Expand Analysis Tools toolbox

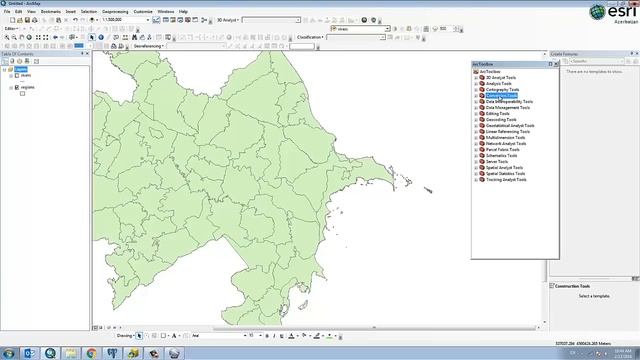point(476,84)
